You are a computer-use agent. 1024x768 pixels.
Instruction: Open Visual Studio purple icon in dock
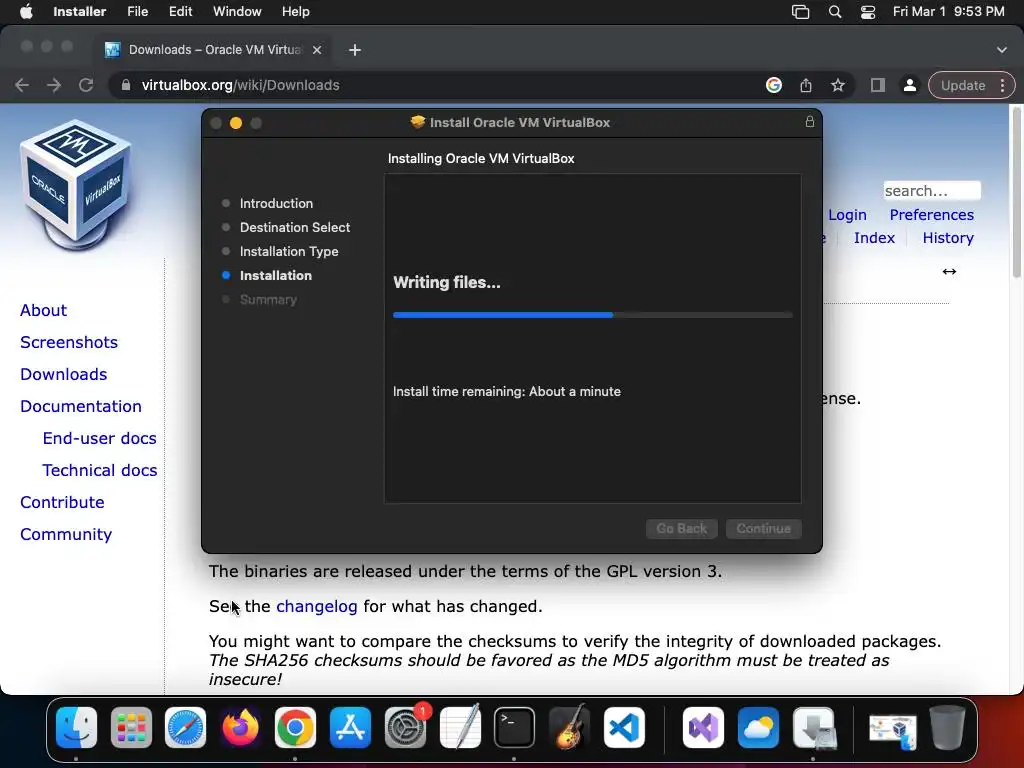(x=703, y=727)
